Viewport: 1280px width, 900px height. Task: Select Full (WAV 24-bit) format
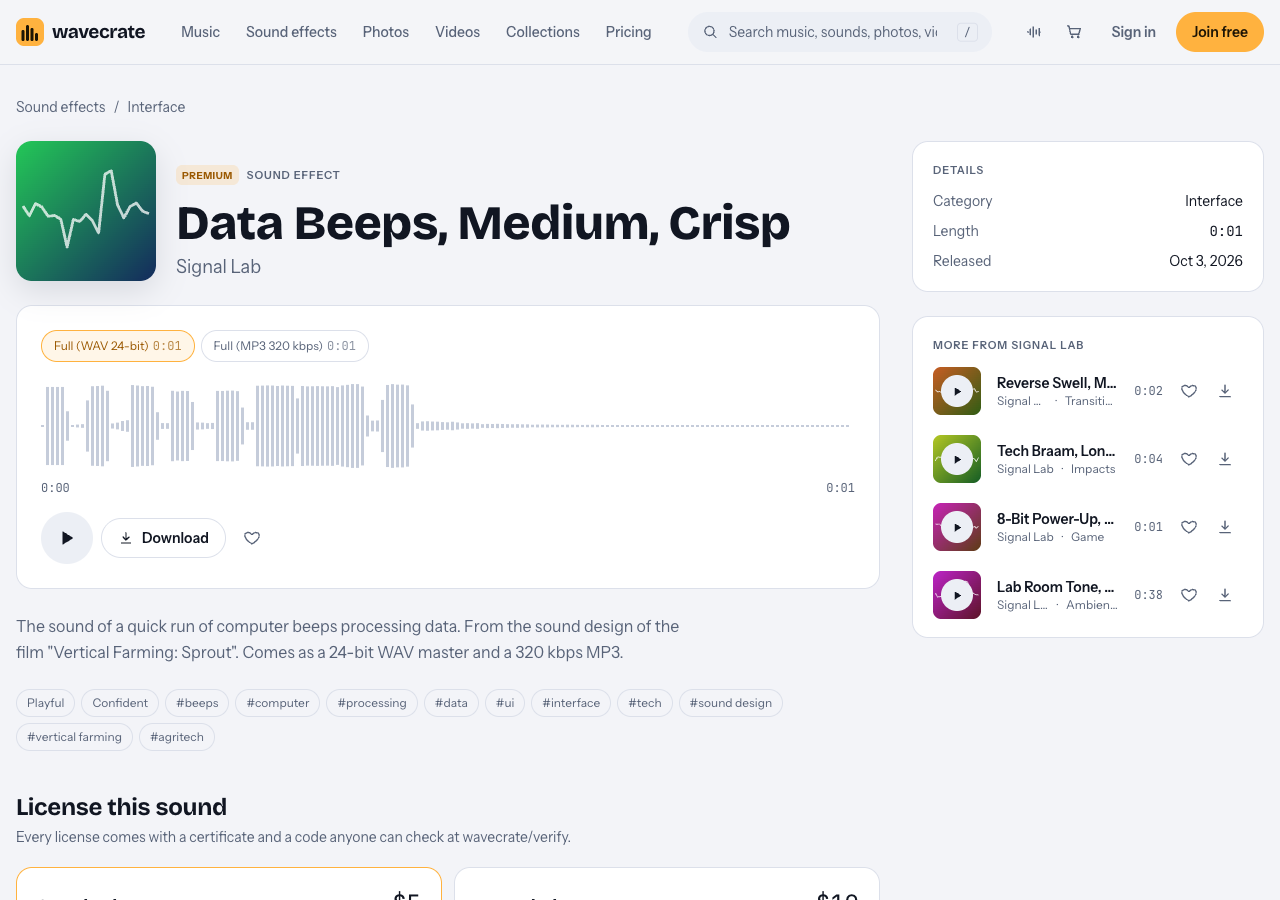pos(118,346)
